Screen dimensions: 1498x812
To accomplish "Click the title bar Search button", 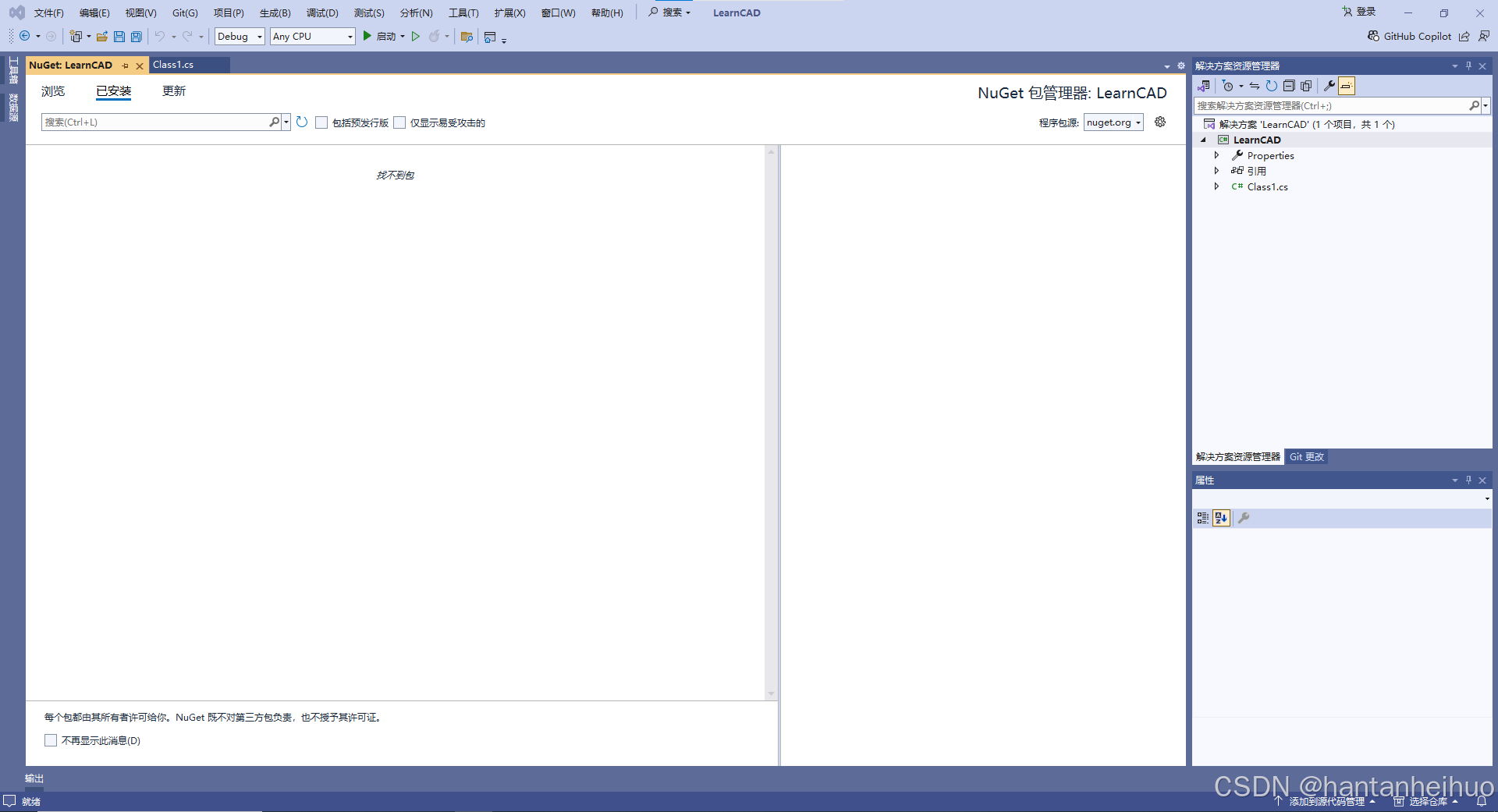I will click(669, 12).
